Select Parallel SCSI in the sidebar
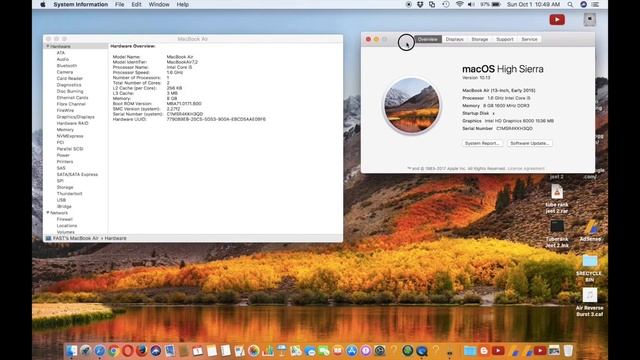This screenshot has height=360, width=640. tap(70, 149)
